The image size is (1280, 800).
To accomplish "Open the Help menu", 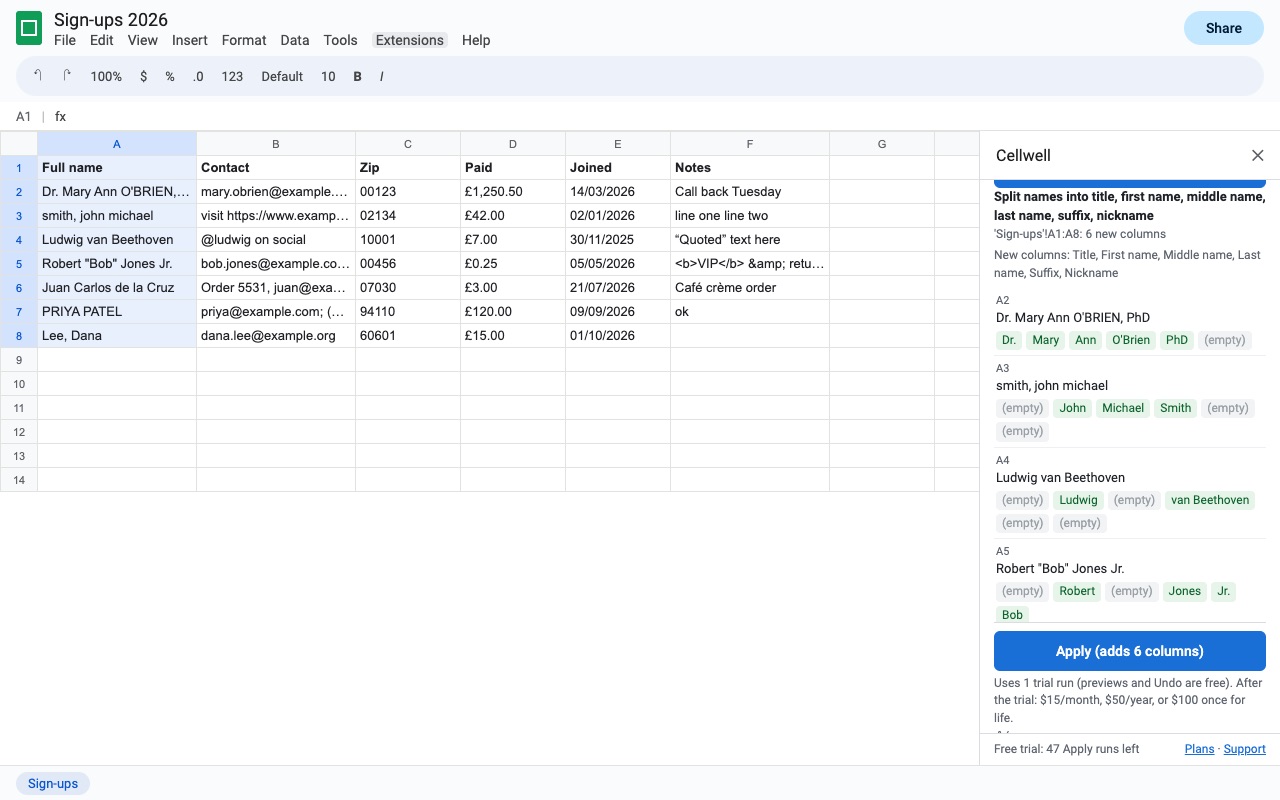I will coord(476,40).
